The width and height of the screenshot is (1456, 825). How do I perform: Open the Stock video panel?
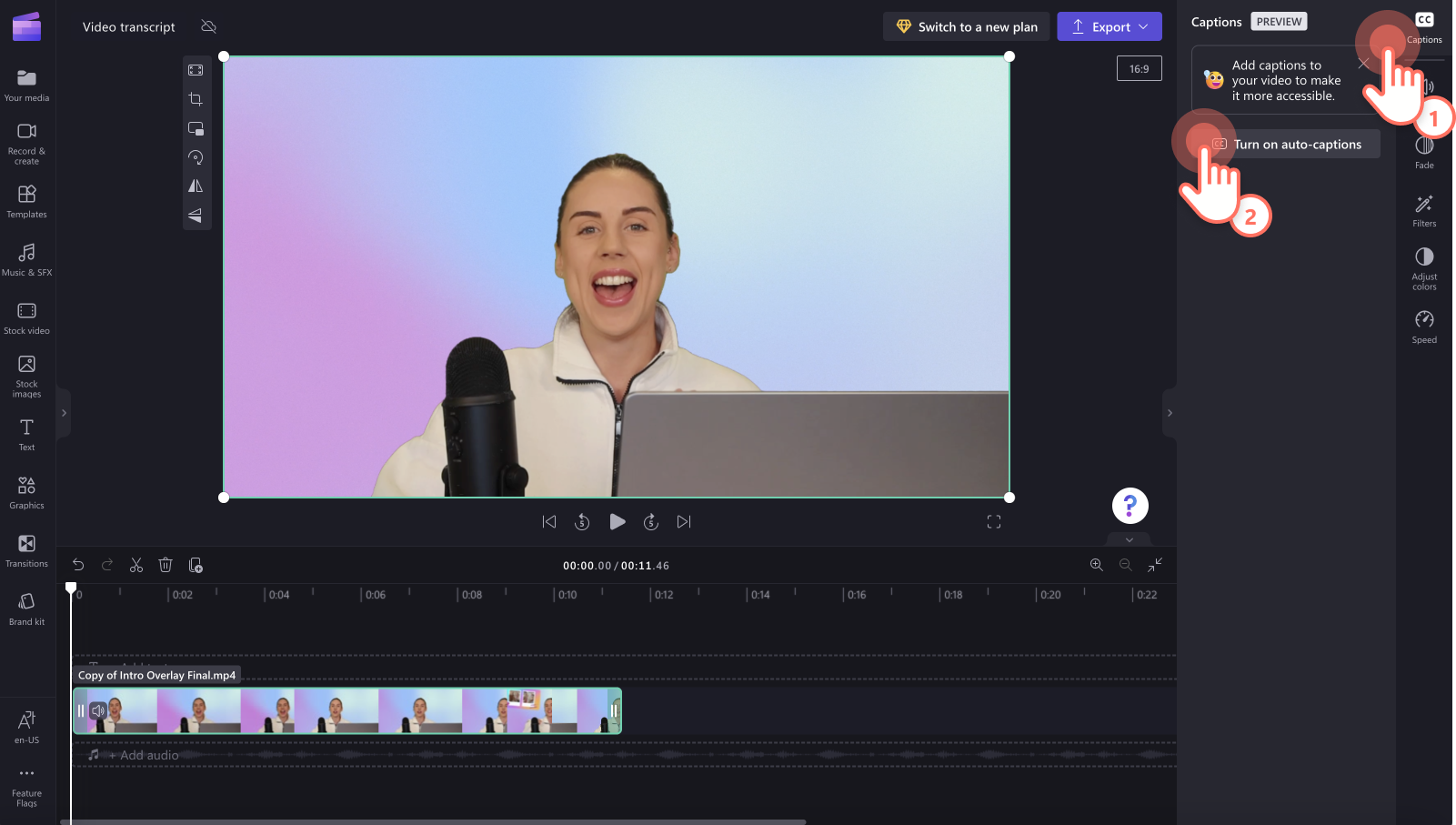(x=26, y=317)
